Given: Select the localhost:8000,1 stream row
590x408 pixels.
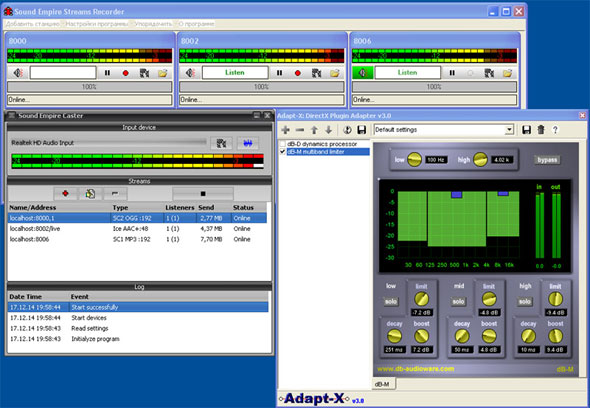Looking at the screenshot, I should click(137, 218).
